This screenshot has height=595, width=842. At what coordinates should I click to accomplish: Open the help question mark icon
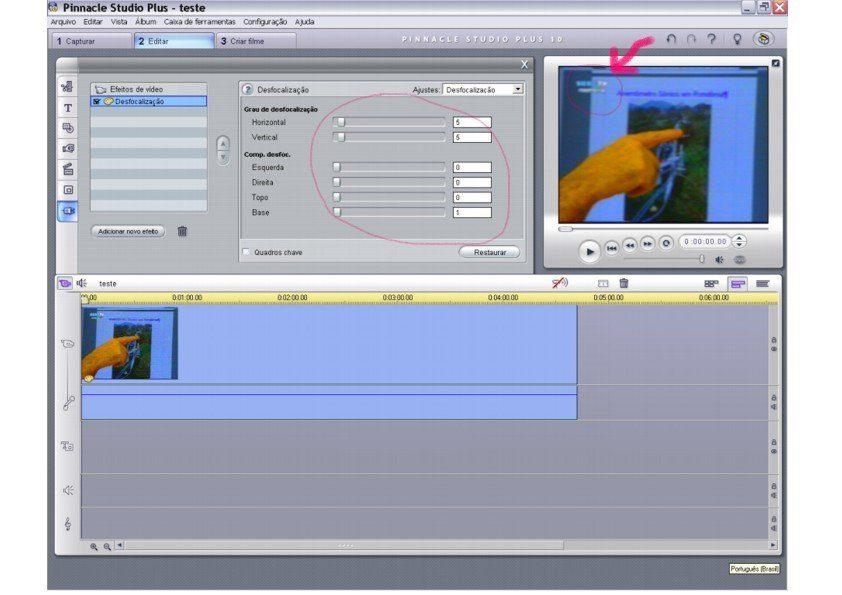(711, 39)
